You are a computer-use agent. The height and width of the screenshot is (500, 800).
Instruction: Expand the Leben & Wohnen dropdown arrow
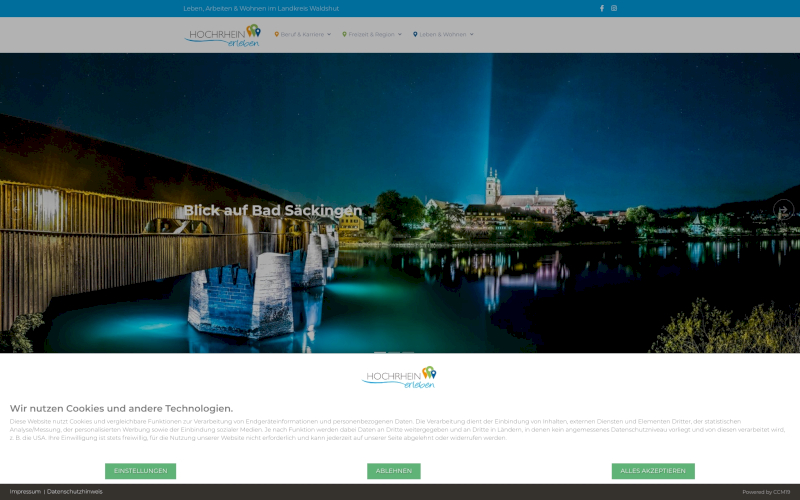click(472, 34)
